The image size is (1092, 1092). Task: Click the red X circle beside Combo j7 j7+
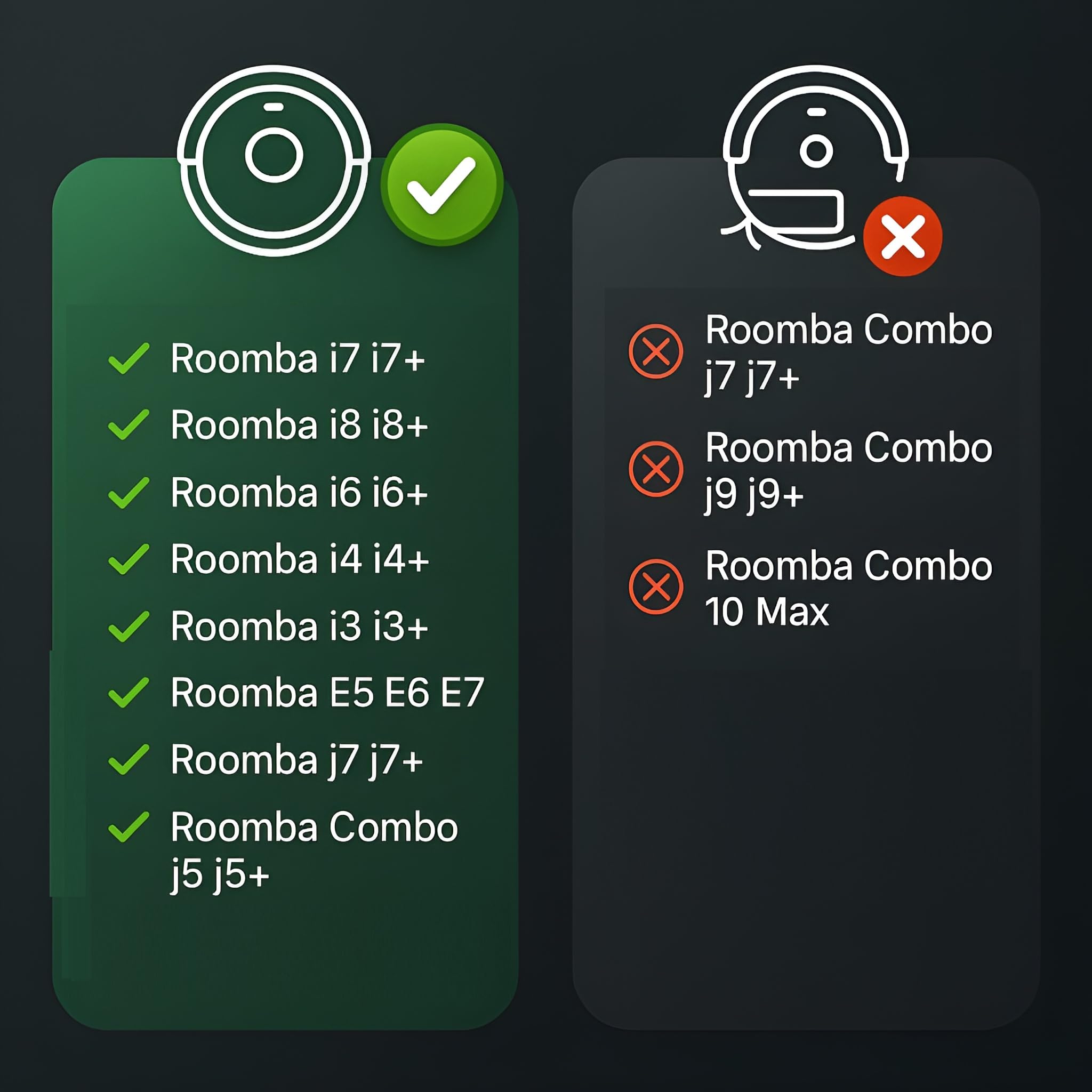656,351
